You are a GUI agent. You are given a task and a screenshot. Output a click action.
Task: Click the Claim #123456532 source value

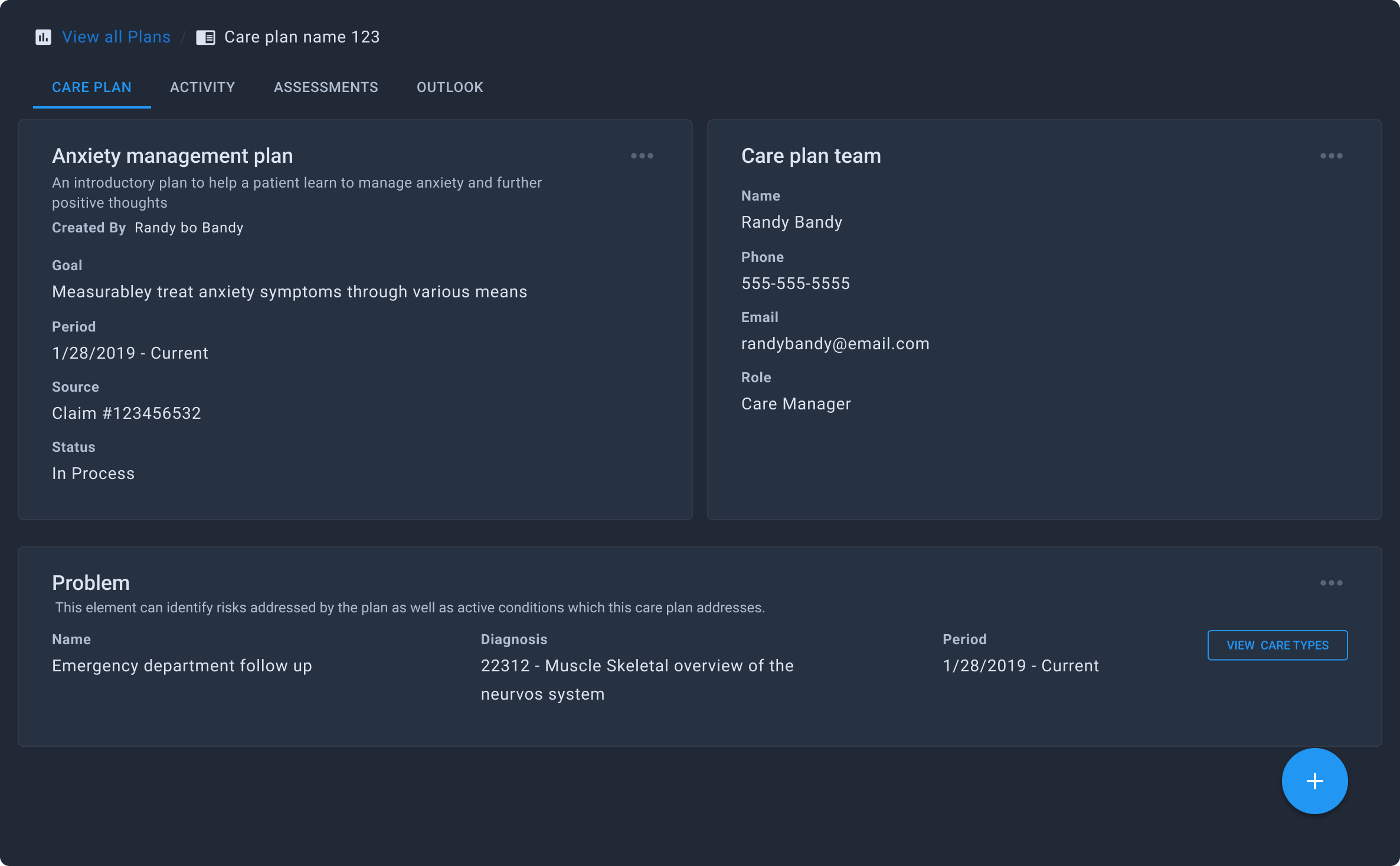coord(126,414)
